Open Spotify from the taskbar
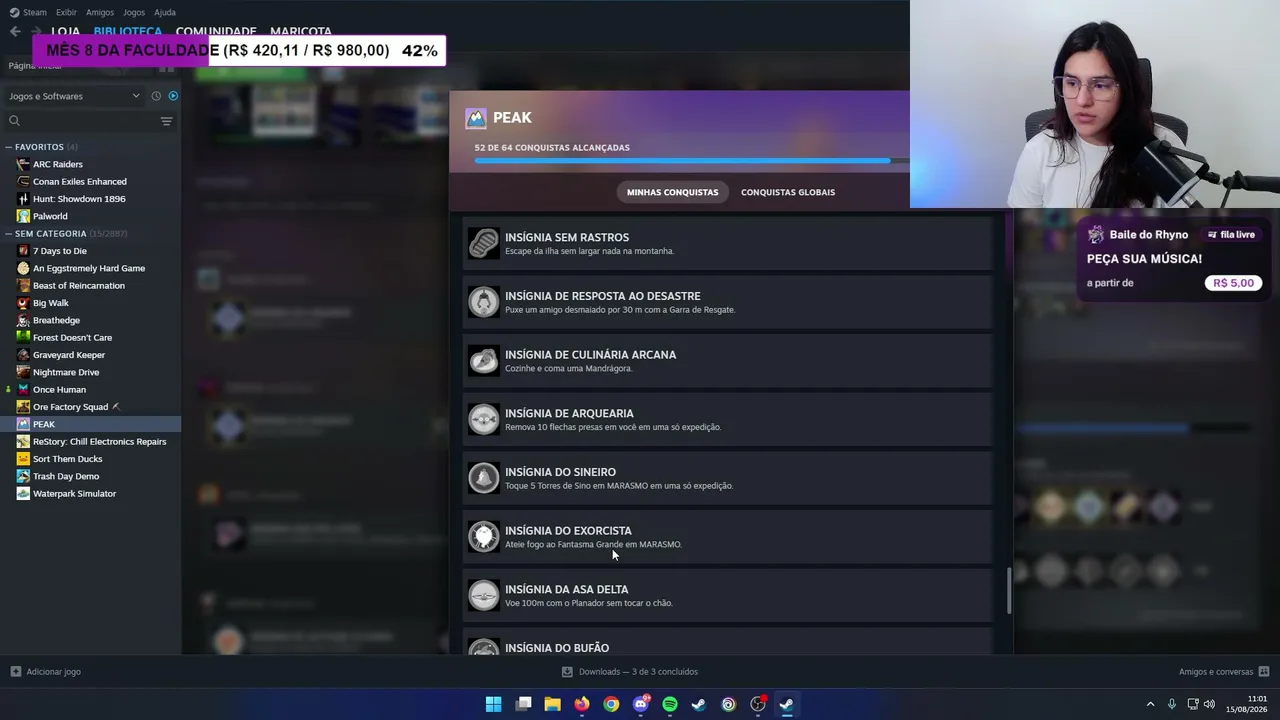 (670, 704)
